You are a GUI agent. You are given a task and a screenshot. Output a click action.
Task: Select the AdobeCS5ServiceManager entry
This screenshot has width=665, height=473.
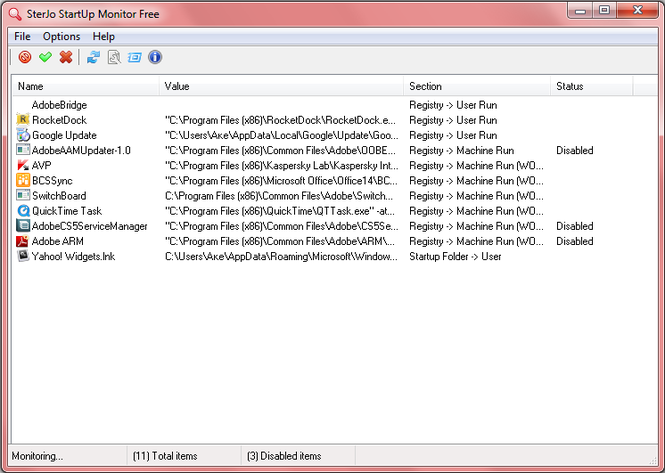point(89,226)
